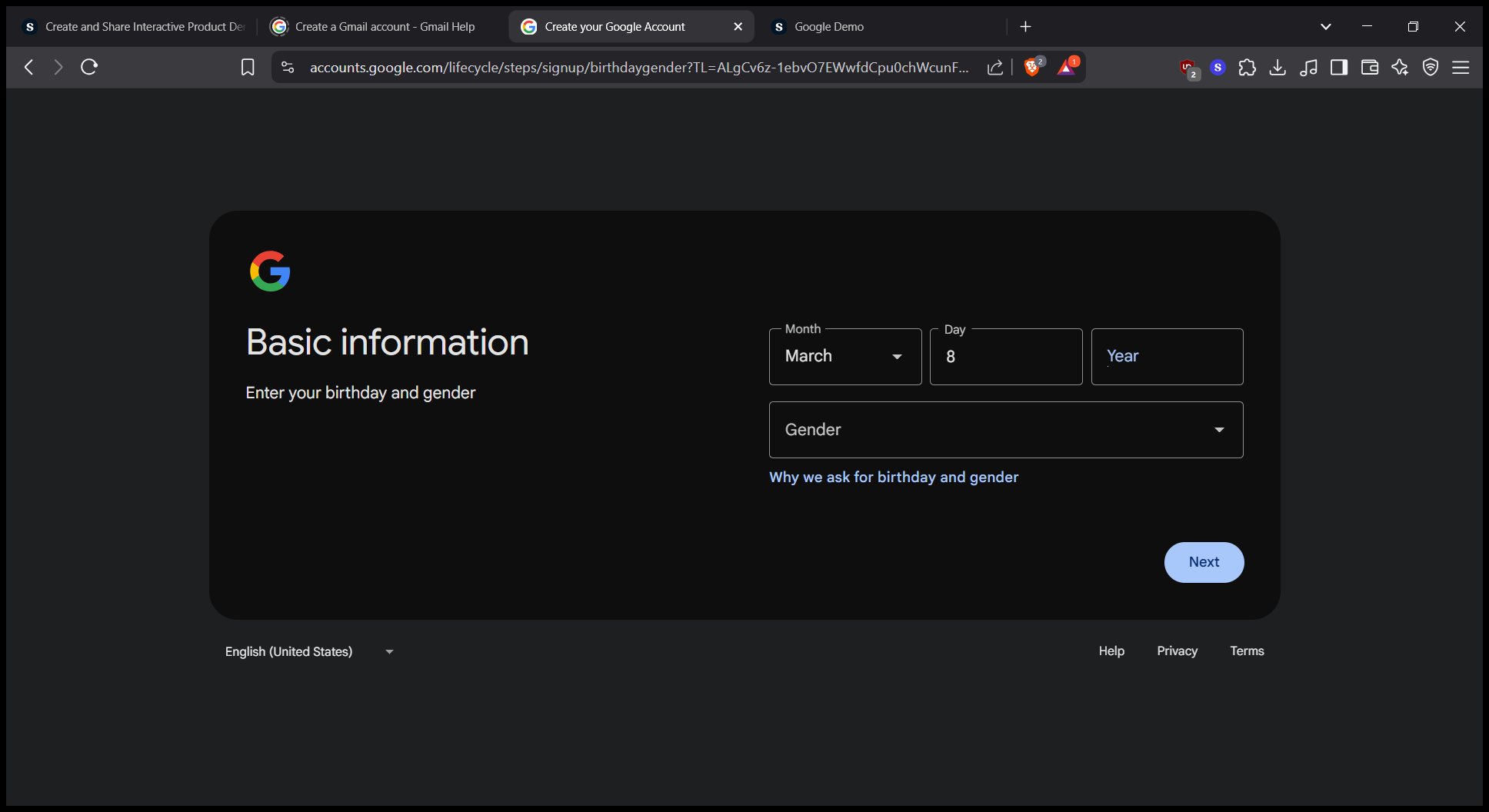
Task: Click the Day input field
Action: pos(1006,357)
